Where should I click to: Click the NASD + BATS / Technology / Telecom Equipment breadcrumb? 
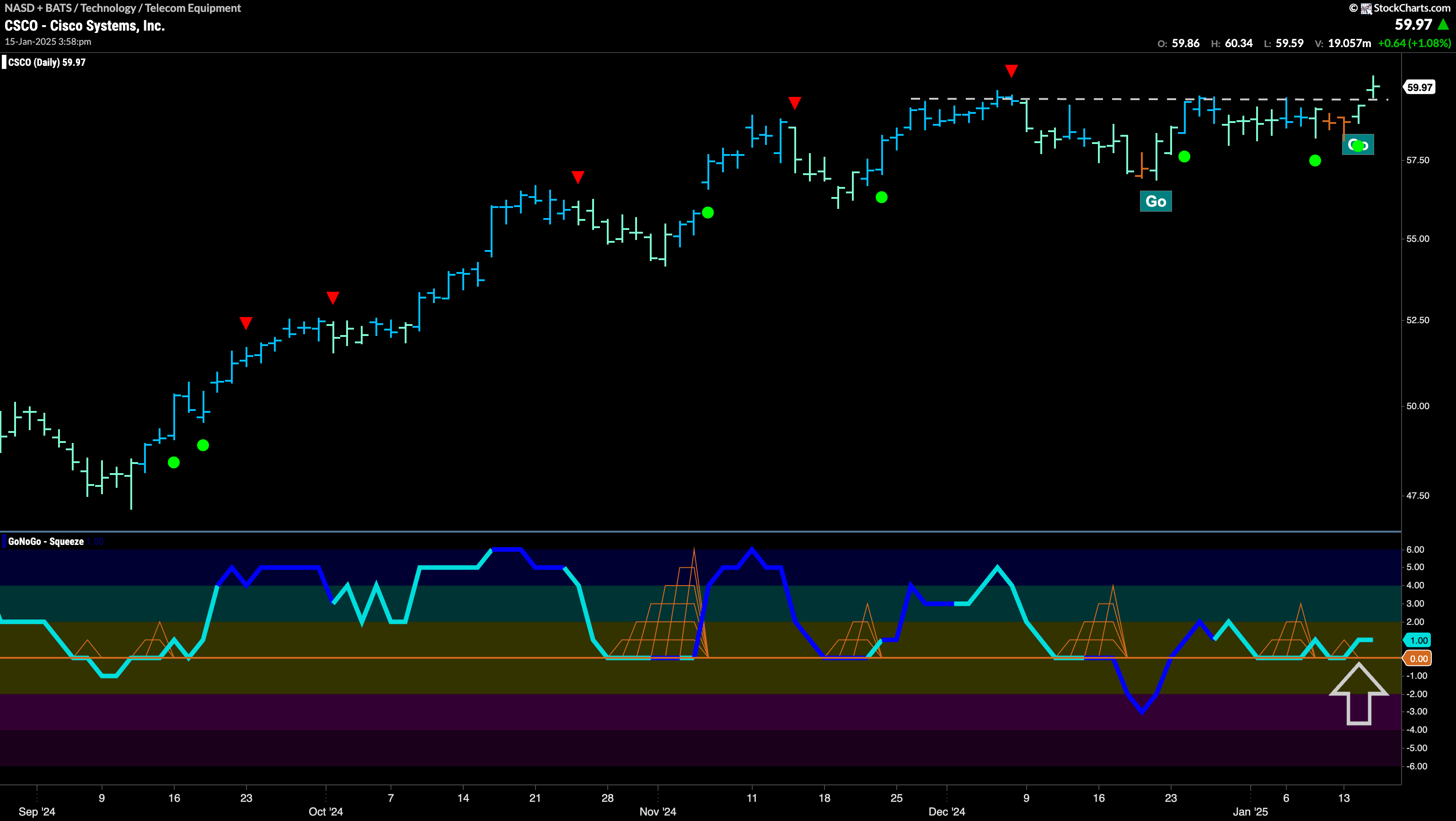click(123, 8)
